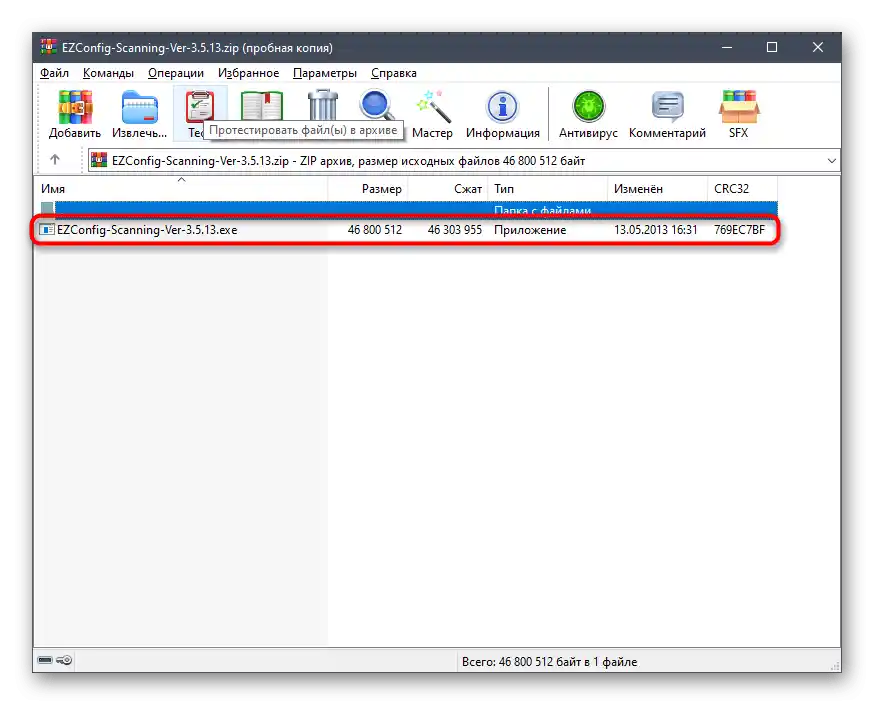Select the parent folder row icon
The height and width of the screenshot is (705, 874).
[47, 208]
